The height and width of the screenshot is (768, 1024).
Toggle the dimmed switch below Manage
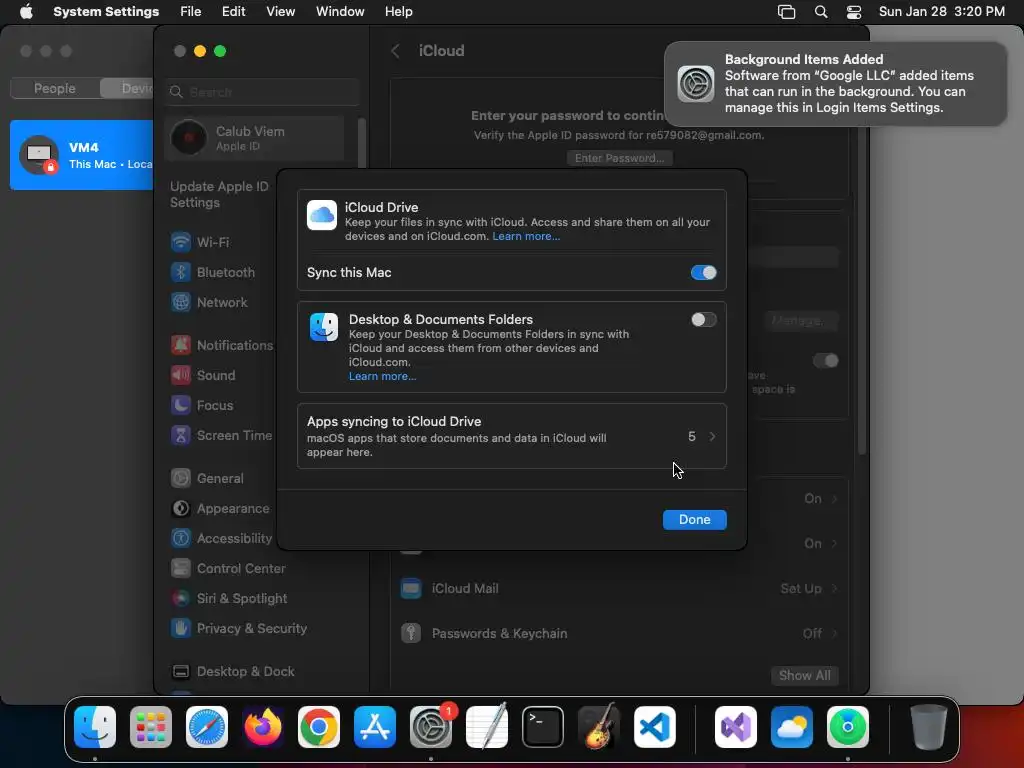pos(825,360)
